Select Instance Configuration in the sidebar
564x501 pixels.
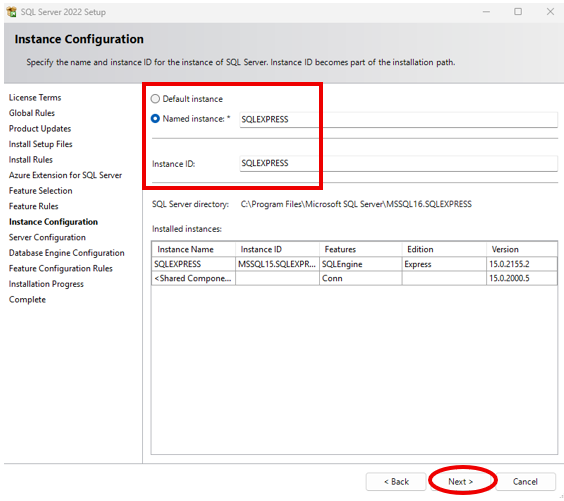click(53, 222)
